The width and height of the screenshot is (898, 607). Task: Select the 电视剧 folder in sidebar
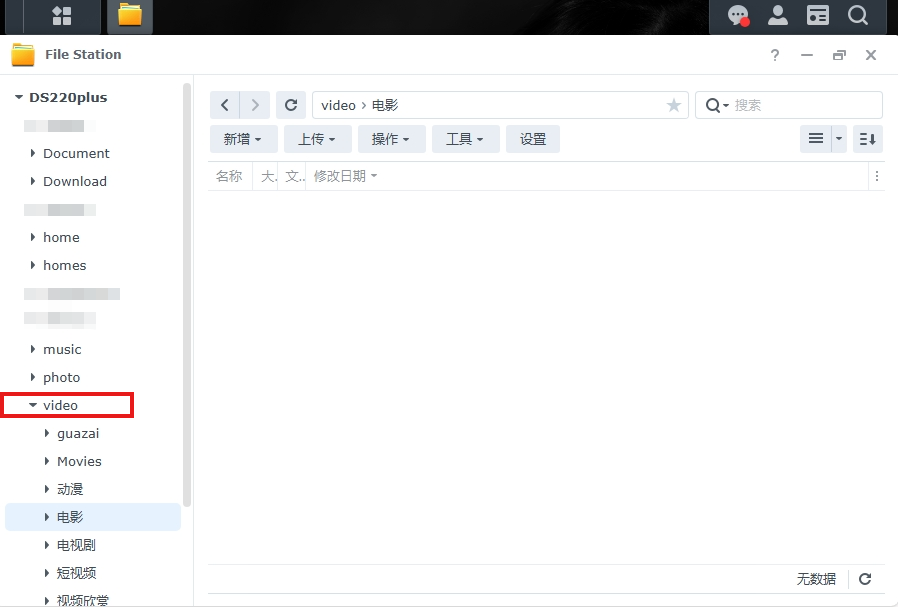(76, 545)
